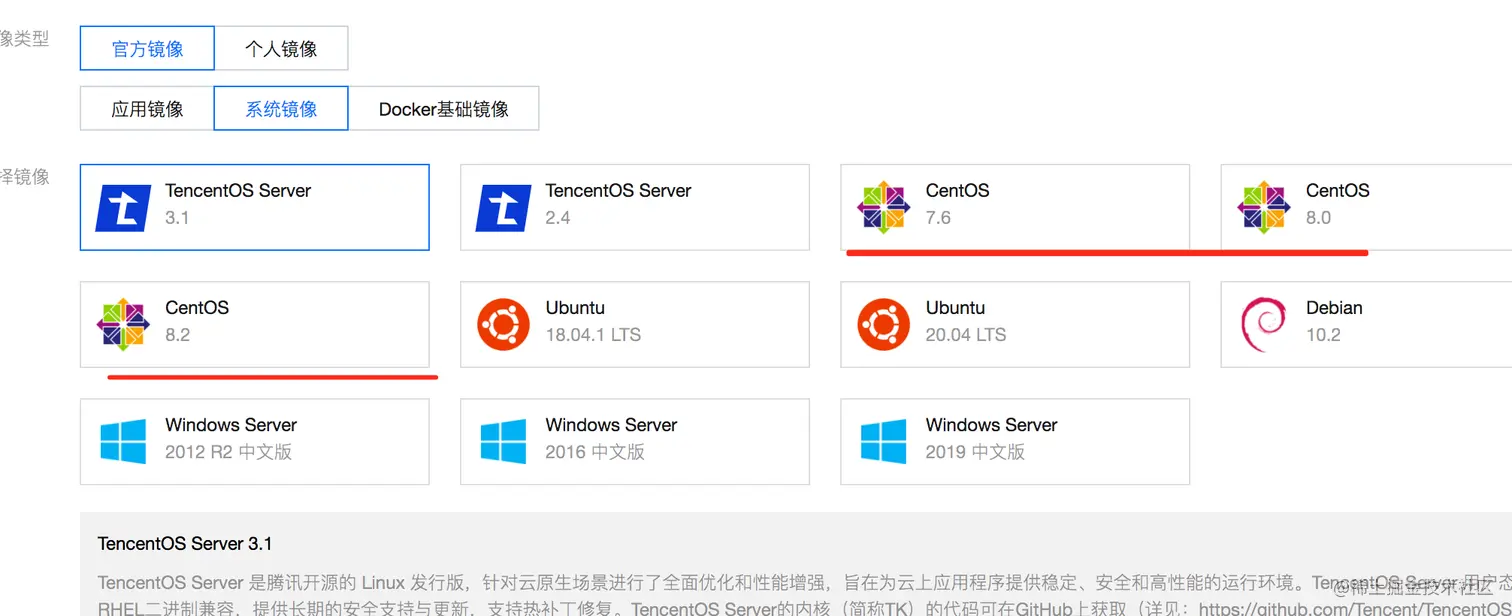Pick the CentOS 8.2 image card

[255, 324]
